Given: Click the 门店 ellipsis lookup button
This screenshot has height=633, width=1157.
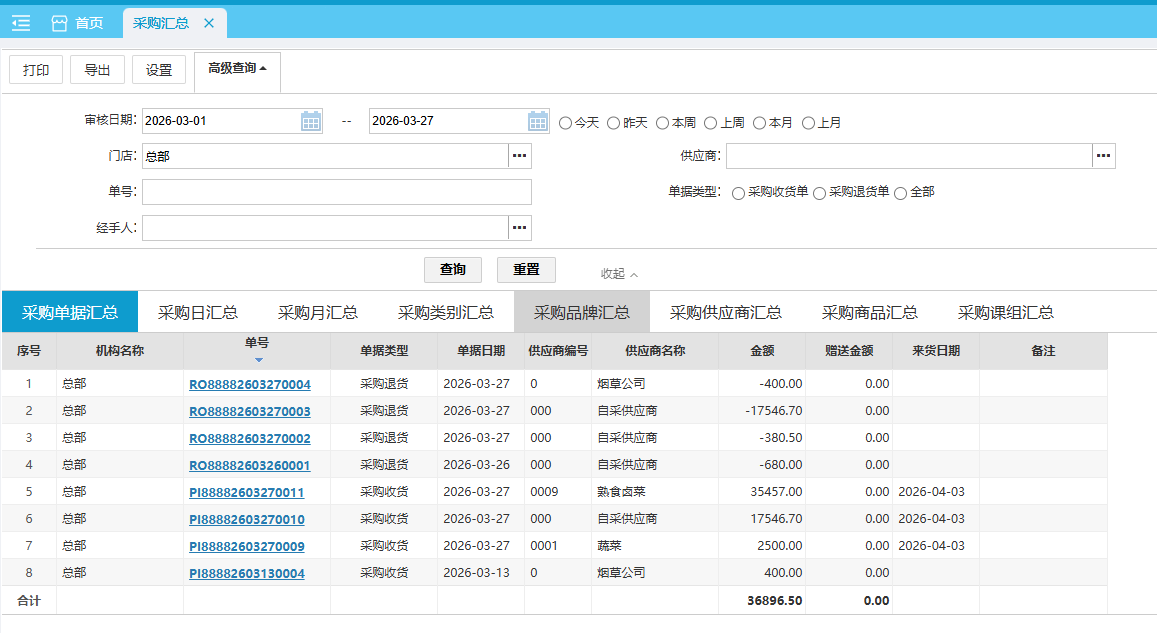Looking at the screenshot, I should pyautogui.click(x=519, y=156).
